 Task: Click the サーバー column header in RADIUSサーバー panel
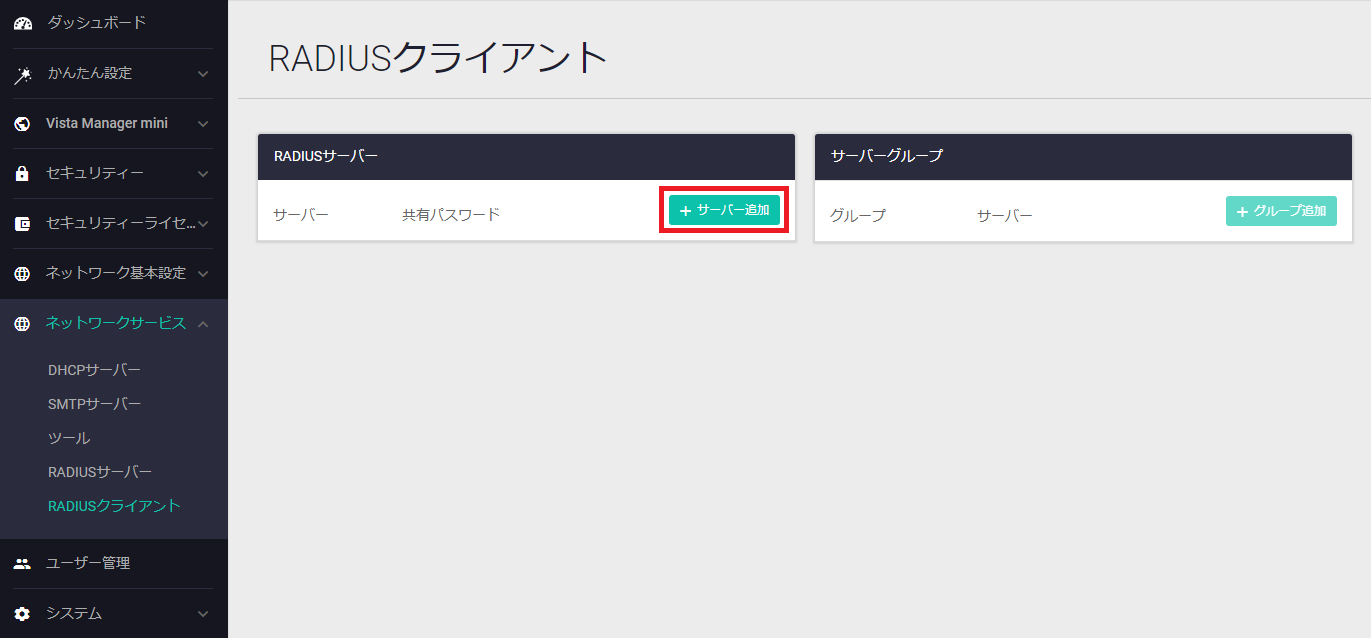(301, 215)
